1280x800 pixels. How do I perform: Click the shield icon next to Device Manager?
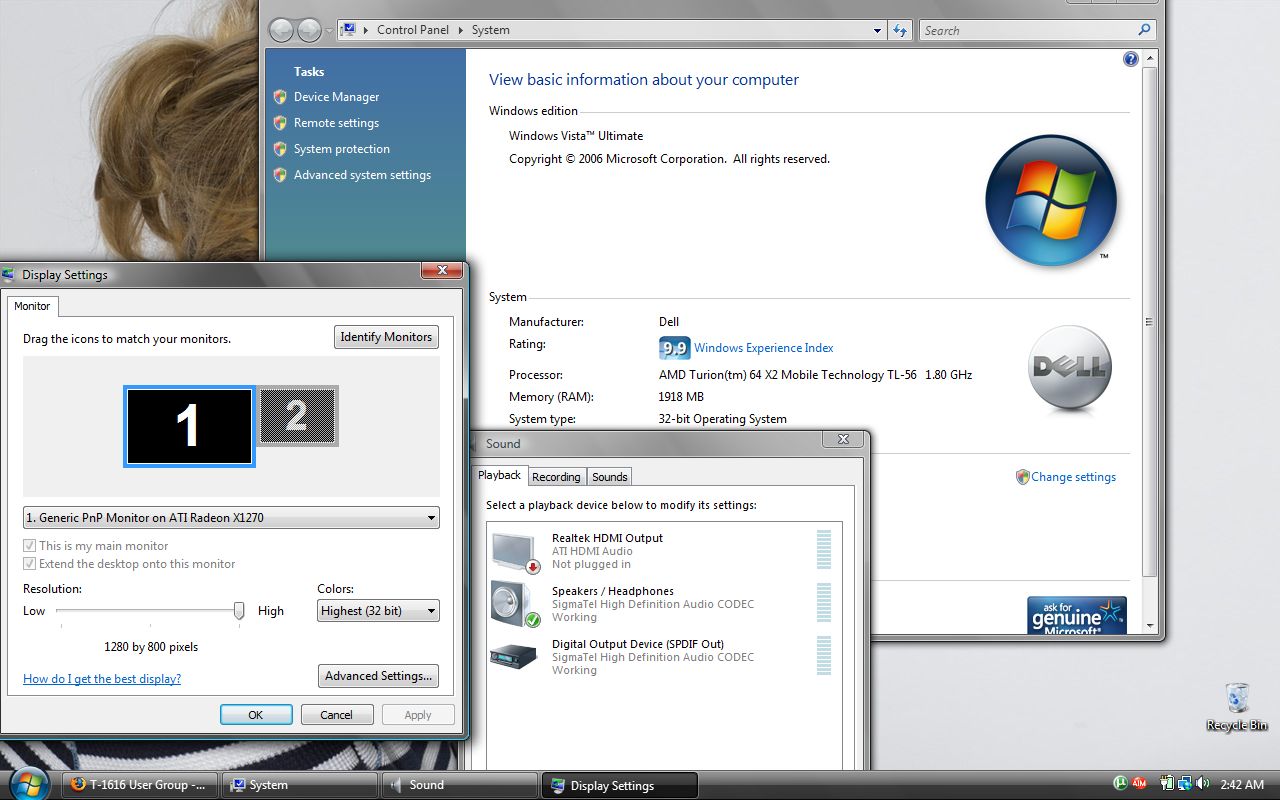[280, 97]
